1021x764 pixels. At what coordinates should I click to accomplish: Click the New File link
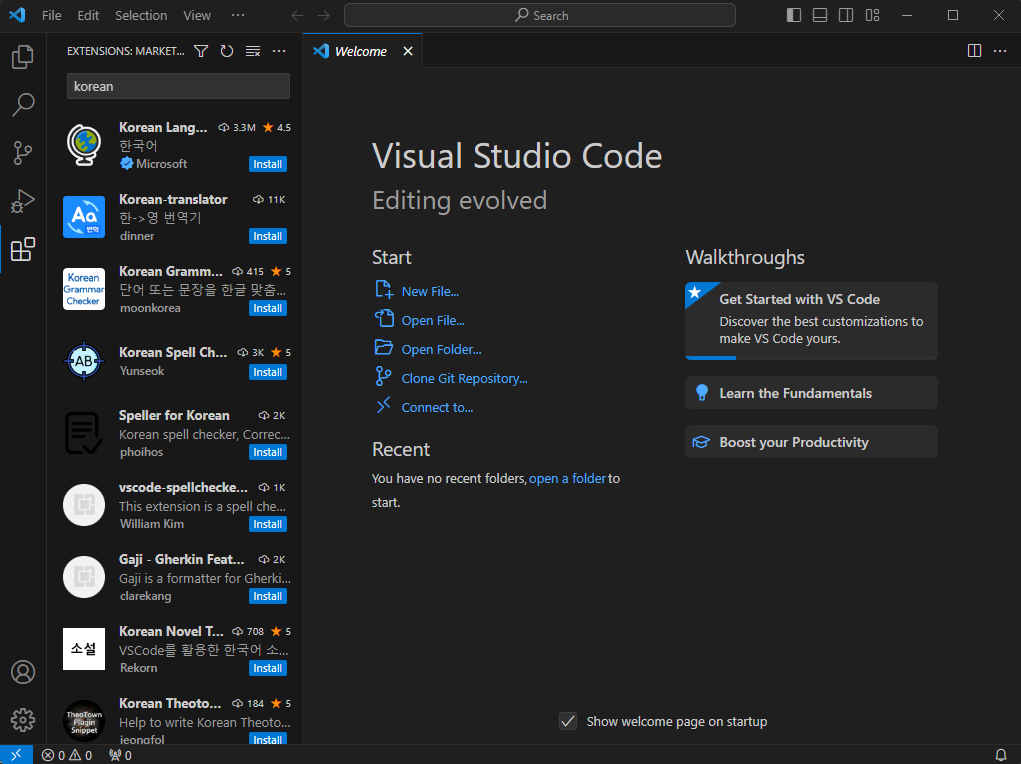pos(430,291)
